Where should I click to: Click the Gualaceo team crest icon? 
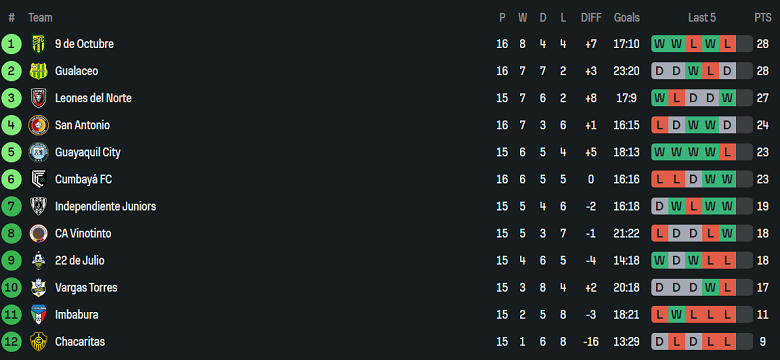pos(38,71)
